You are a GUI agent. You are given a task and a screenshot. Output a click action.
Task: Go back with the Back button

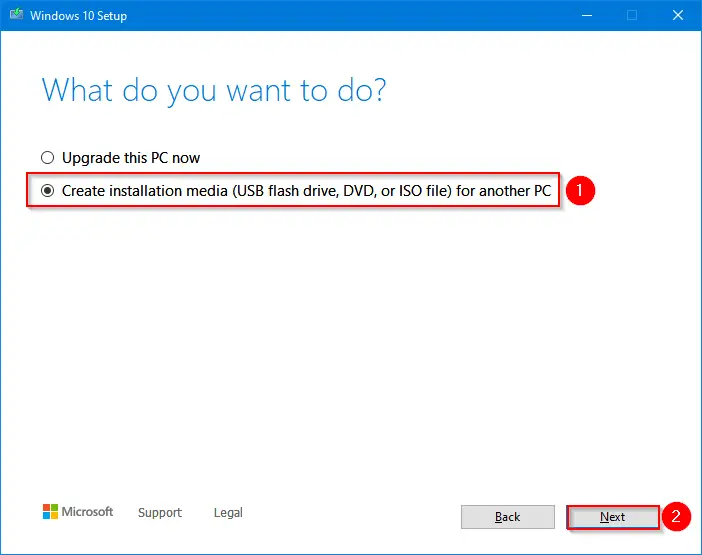pos(508,517)
